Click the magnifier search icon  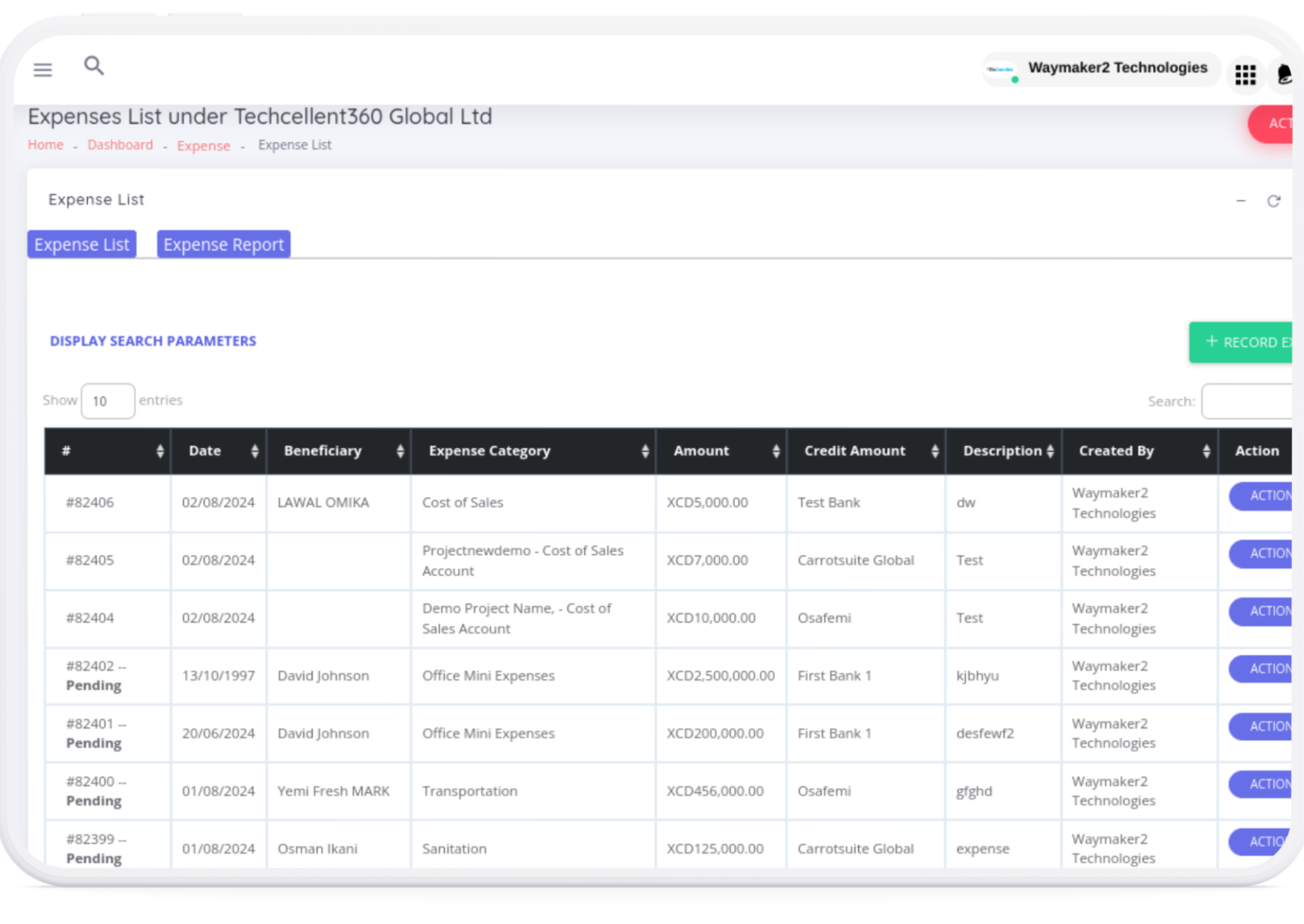[94, 66]
